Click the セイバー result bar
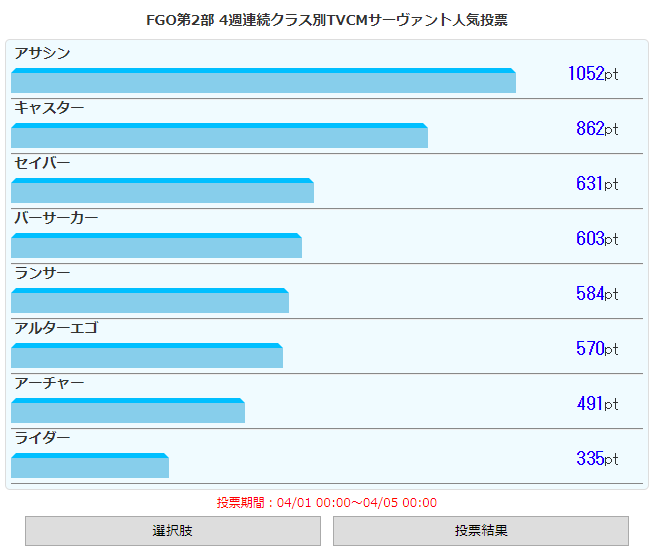658x552 pixels. (162, 191)
